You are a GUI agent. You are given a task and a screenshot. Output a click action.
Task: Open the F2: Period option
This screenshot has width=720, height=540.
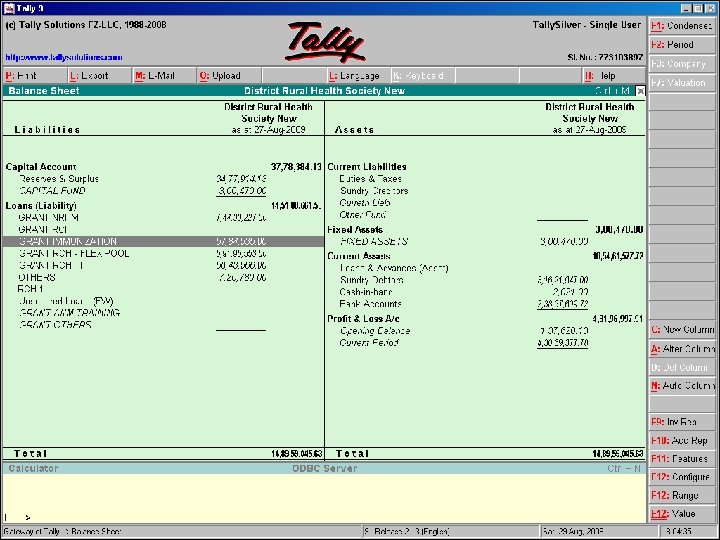click(x=682, y=45)
